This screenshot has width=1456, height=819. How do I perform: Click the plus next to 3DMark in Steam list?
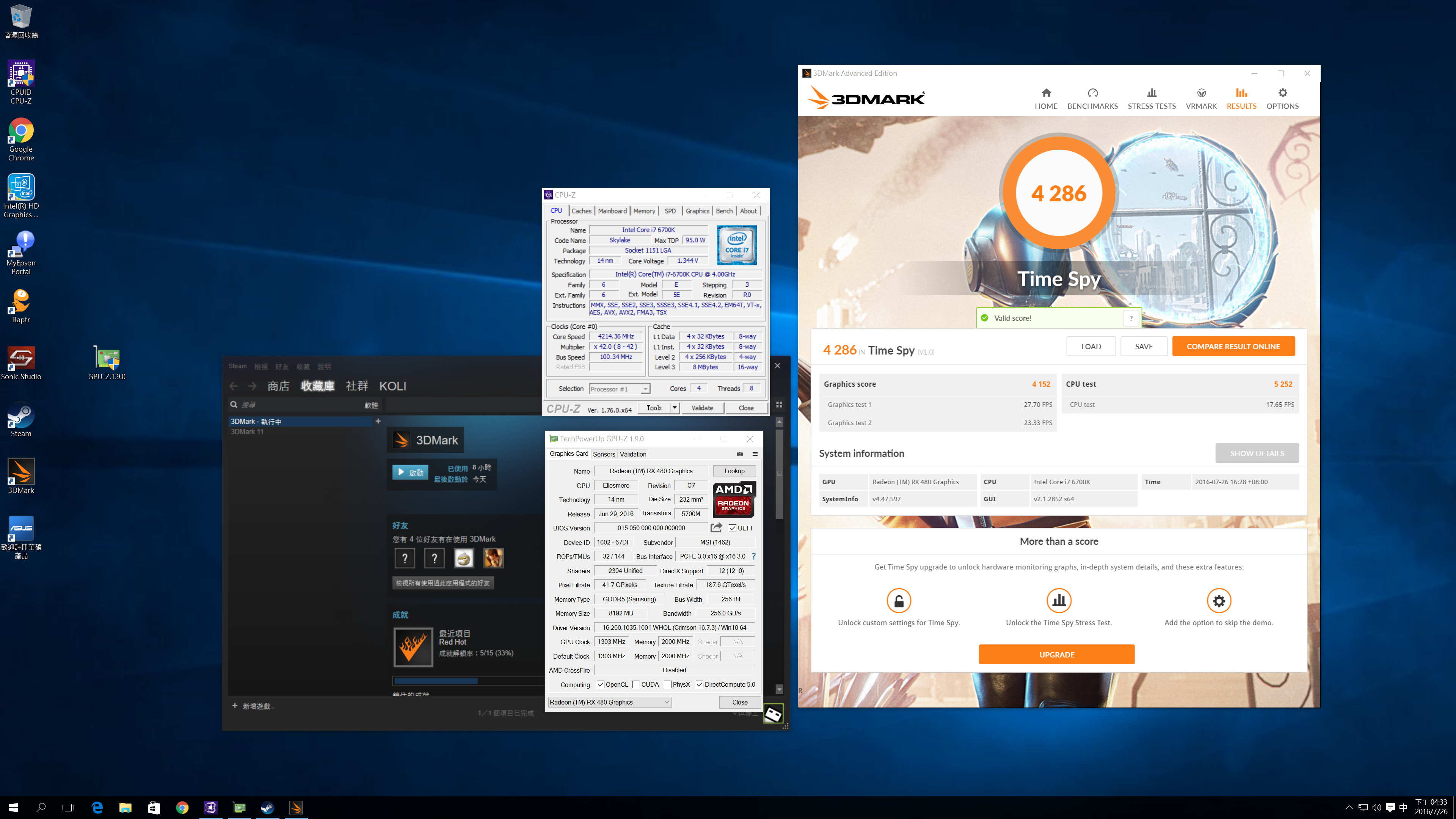tap(378, 421)
